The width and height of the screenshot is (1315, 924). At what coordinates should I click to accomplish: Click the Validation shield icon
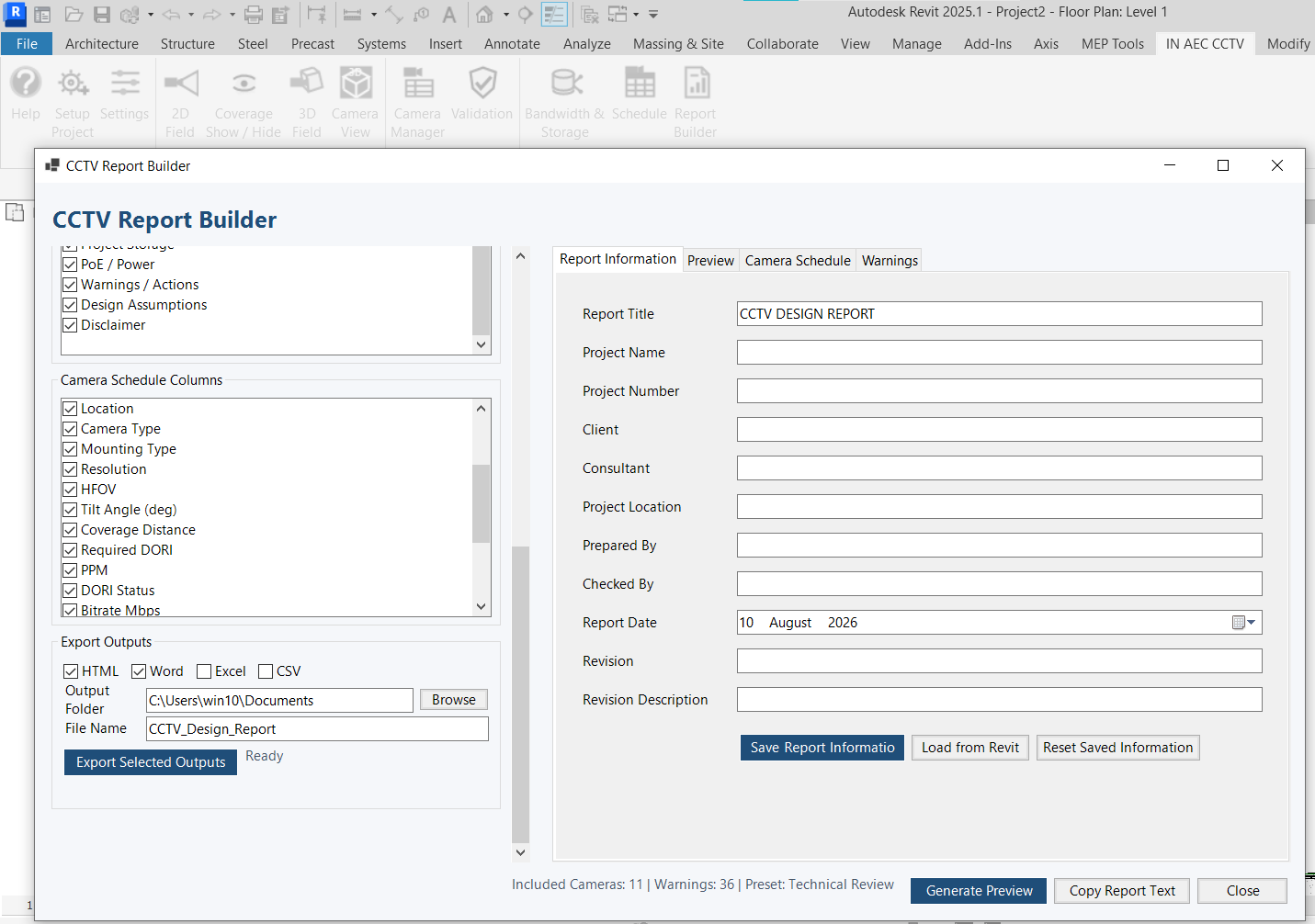pyautogui.click(x=482, y=84)
